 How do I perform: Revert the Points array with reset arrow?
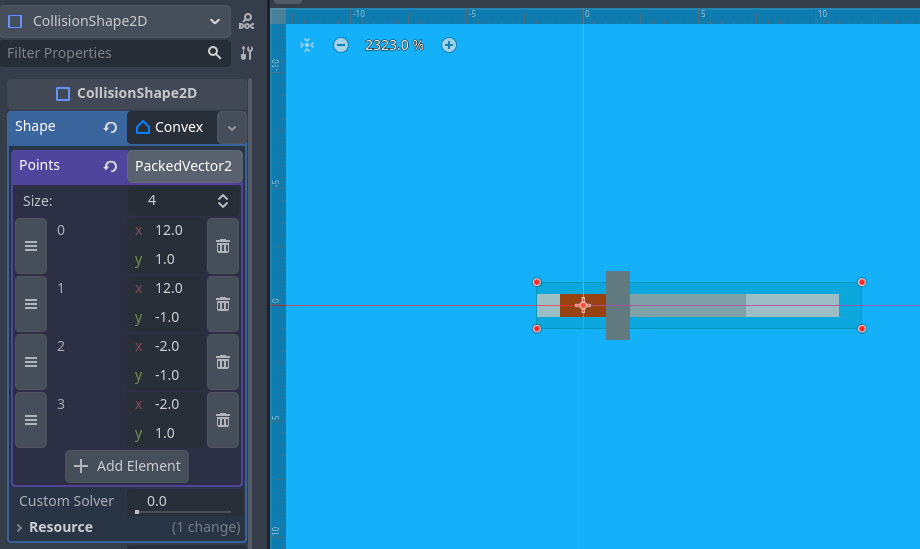click(110, 166)
